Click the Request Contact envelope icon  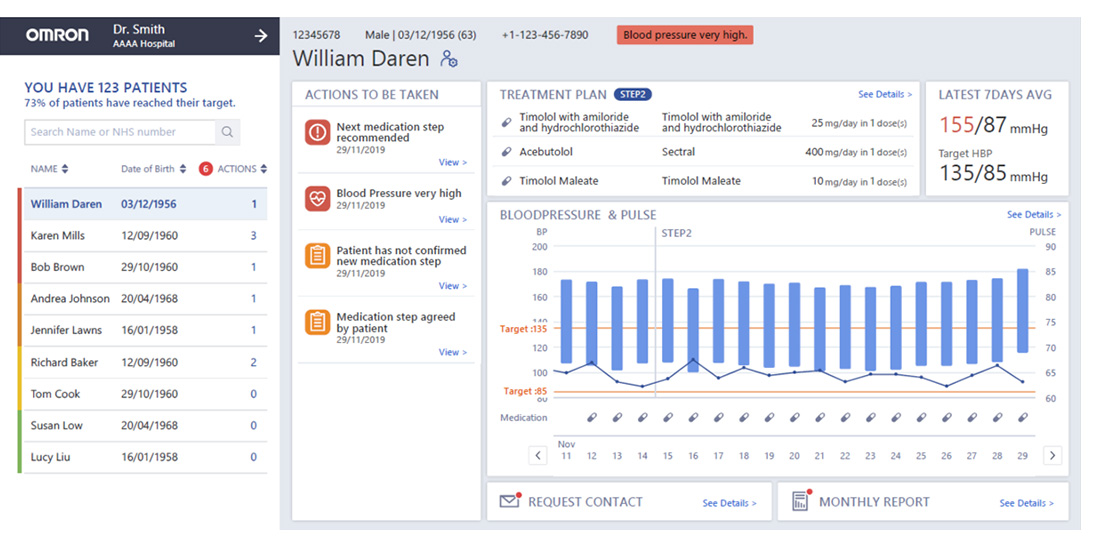coord(510,502)
